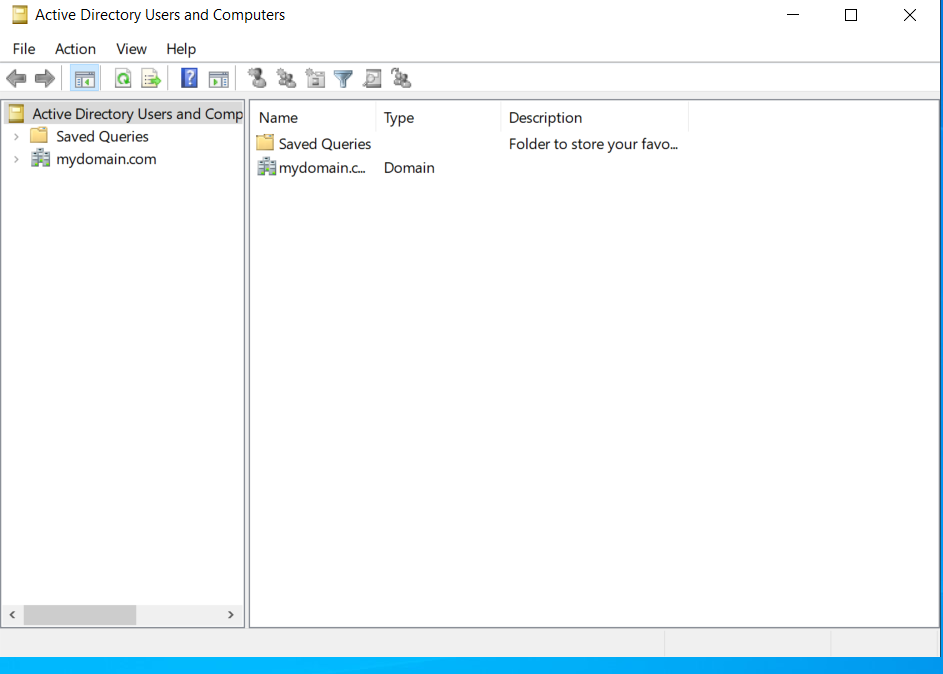Click the Forward navigation arrow
Image resolution: width=943 pixels, height=674 pixels.
[x=44, y=78]
